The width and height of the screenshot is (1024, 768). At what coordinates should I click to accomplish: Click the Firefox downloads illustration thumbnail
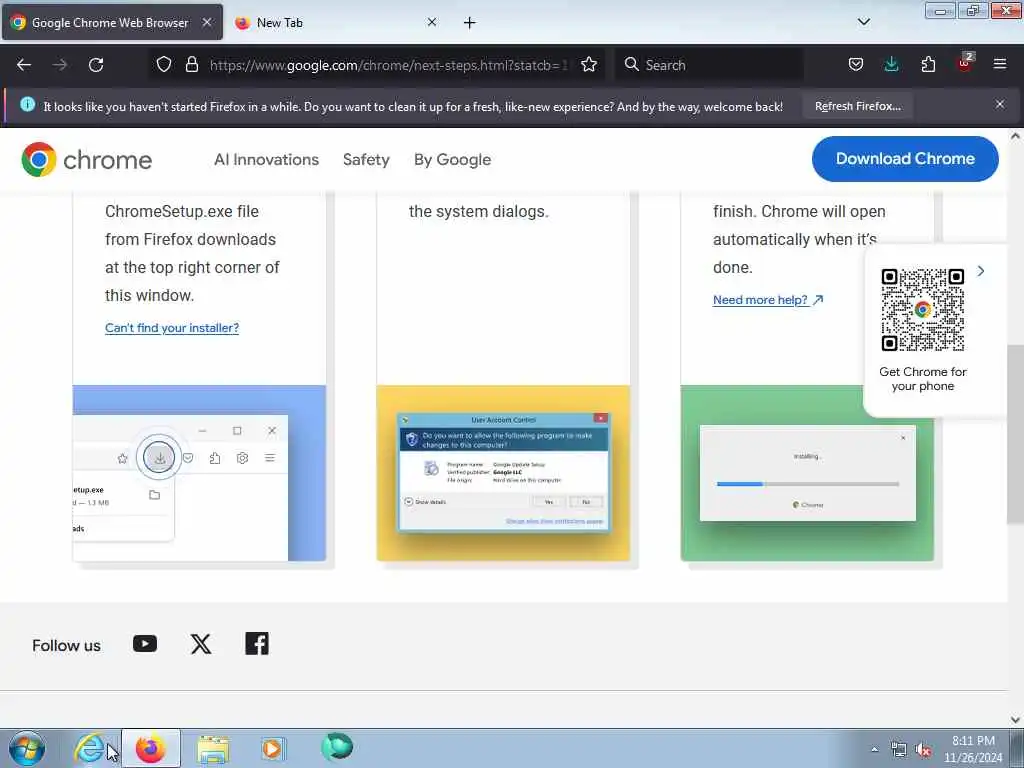(199, 473)
